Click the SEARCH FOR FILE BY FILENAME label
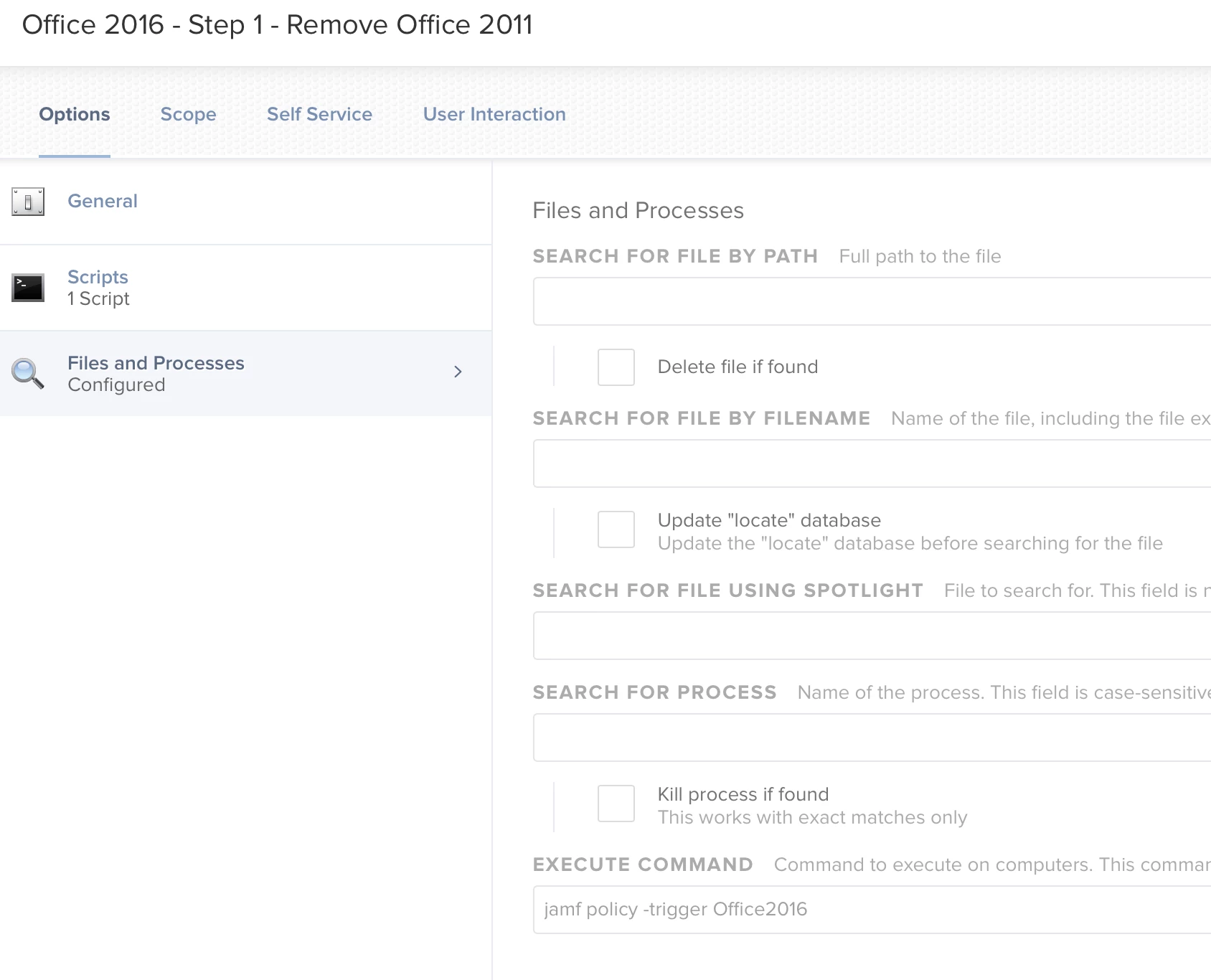 click(701, 418)
